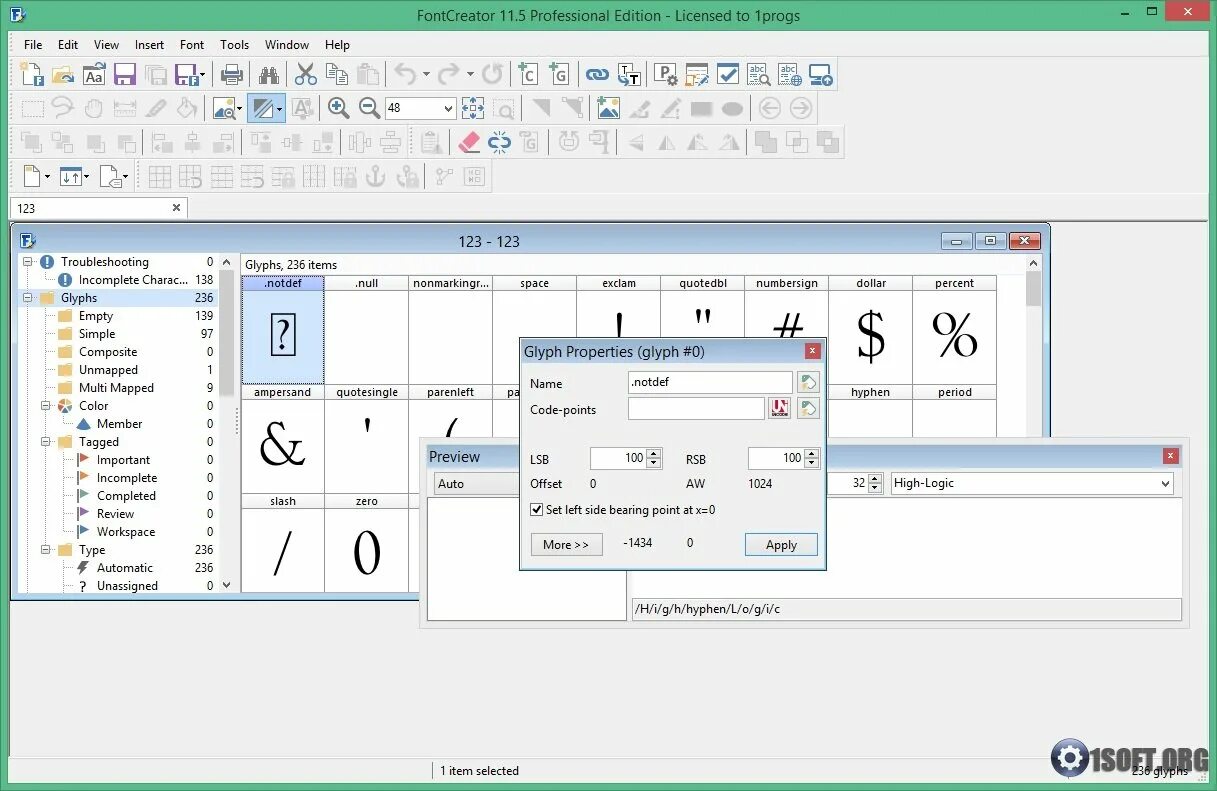Screen dimensions: 1217x791
Task: Close the Preview panel
Action: click(1170, 456)
